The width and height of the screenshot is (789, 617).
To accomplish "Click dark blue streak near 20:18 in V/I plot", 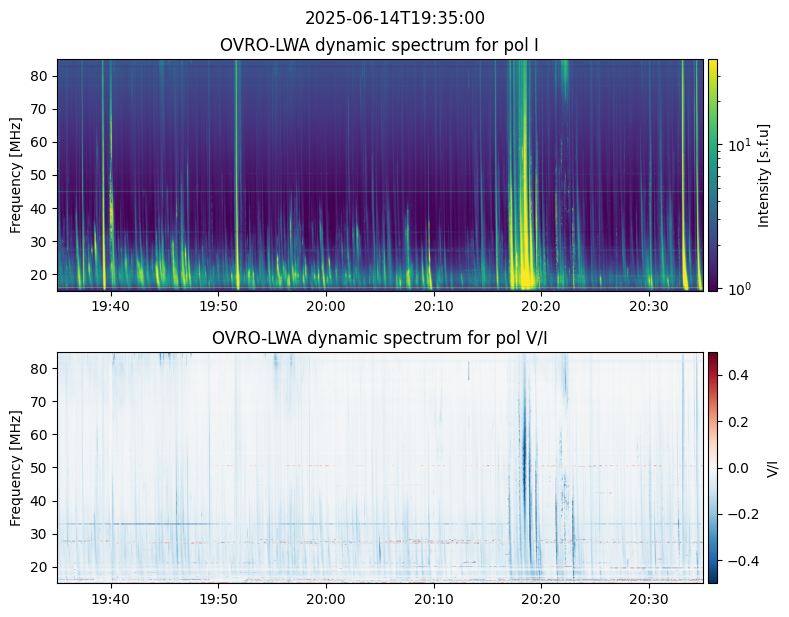I will [521, 450].
